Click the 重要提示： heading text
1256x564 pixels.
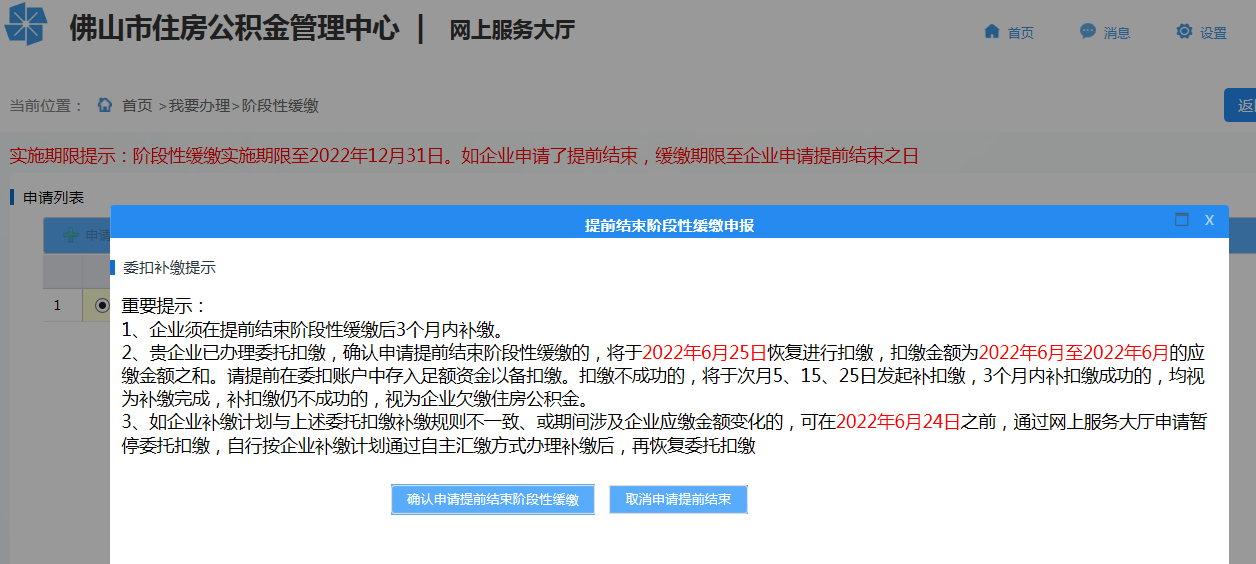(x=164, y=306)
